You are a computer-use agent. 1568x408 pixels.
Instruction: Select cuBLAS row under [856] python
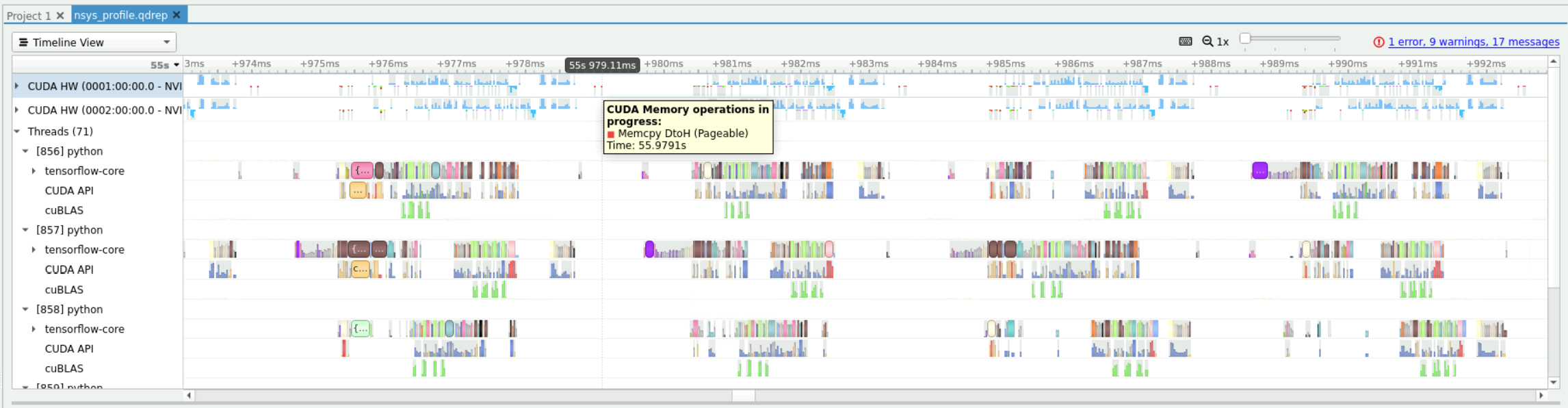pyautogui.click(x=64, y=211)
